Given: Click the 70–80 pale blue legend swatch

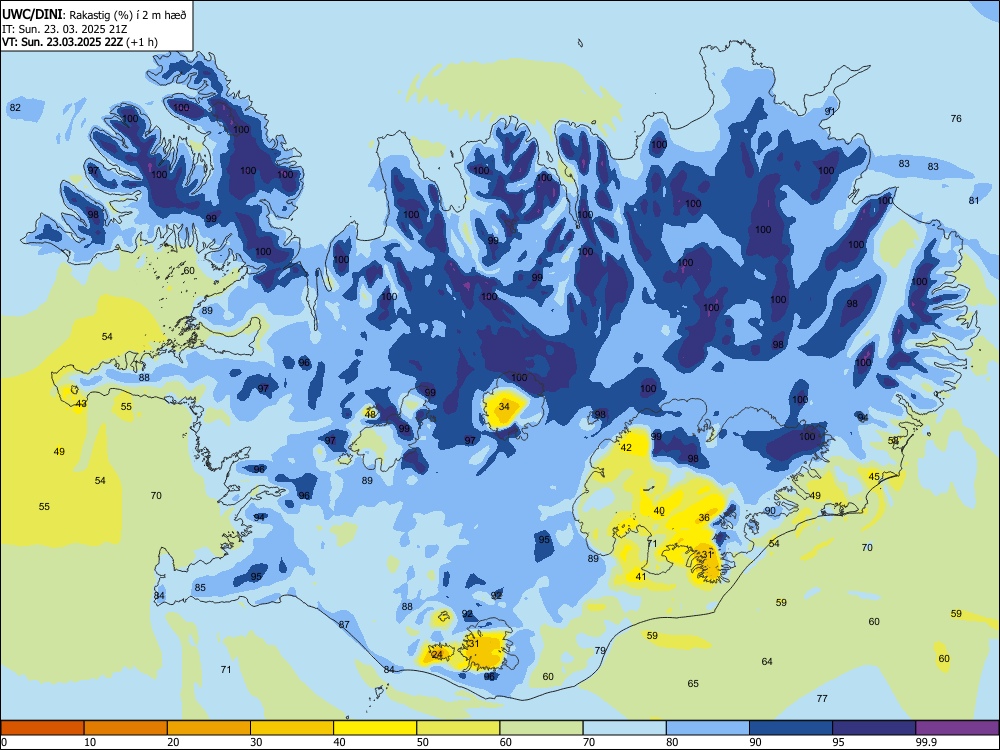Looking at the screenshot, I should point(624,728).
